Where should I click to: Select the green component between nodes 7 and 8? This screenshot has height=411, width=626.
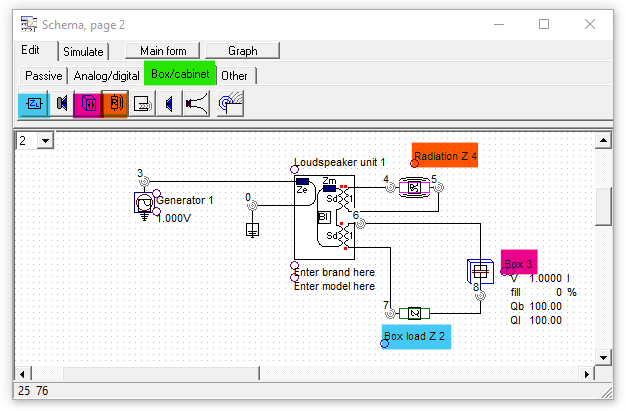[413, 313]
